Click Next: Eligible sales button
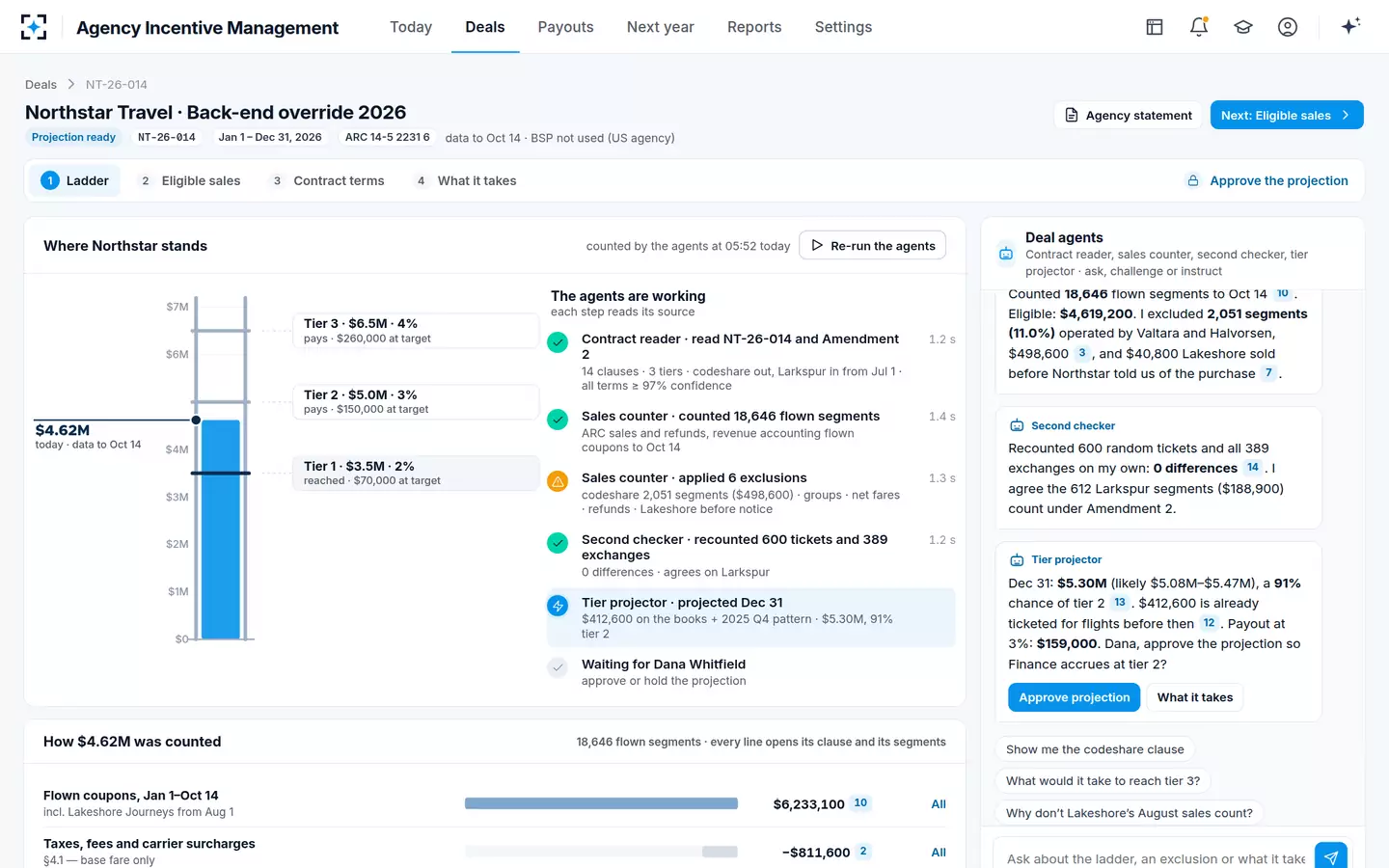 click(x=1287, y=115)
